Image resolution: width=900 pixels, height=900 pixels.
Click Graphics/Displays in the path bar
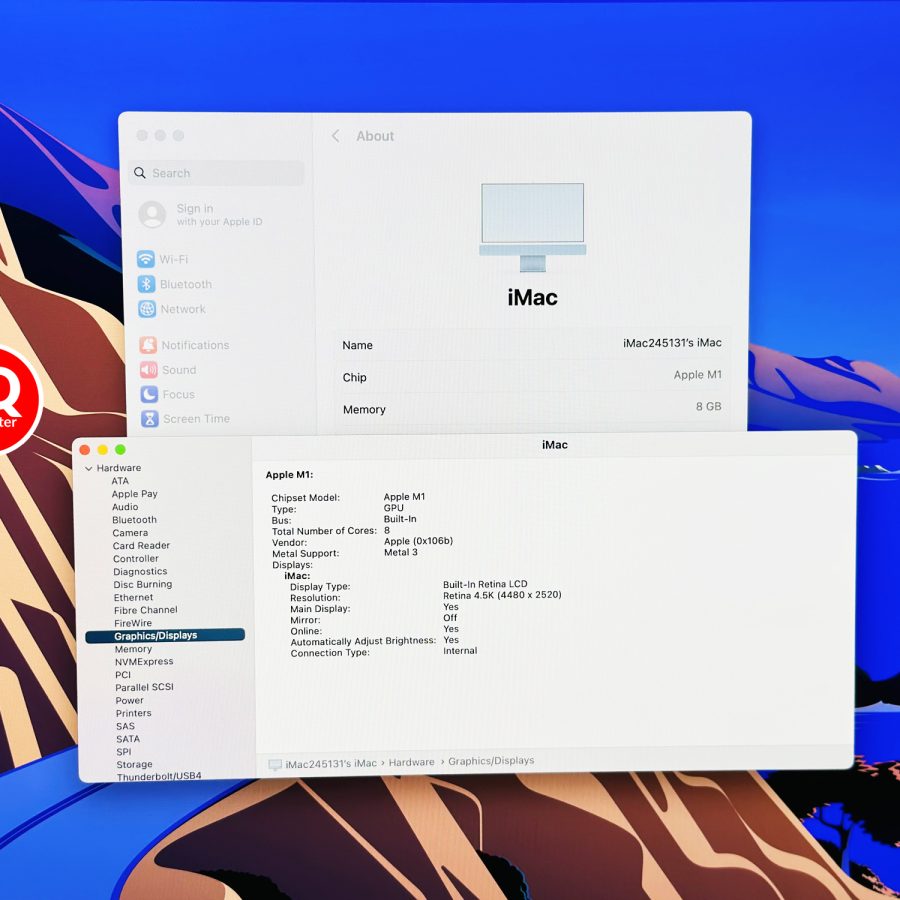tap(491, 761)
